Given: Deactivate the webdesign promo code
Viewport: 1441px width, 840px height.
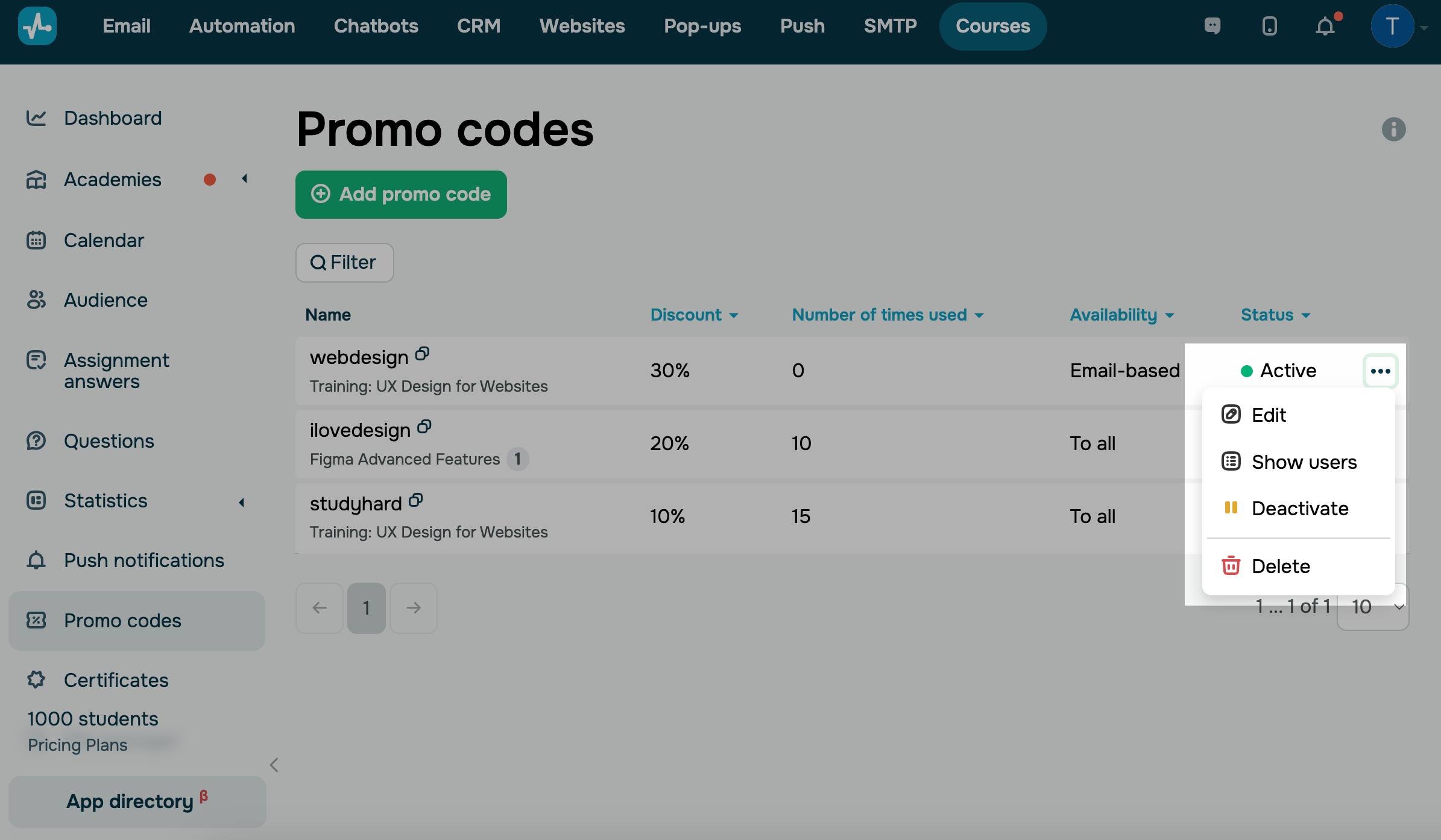Looking at the screenshot, I should coord(1299,509).
